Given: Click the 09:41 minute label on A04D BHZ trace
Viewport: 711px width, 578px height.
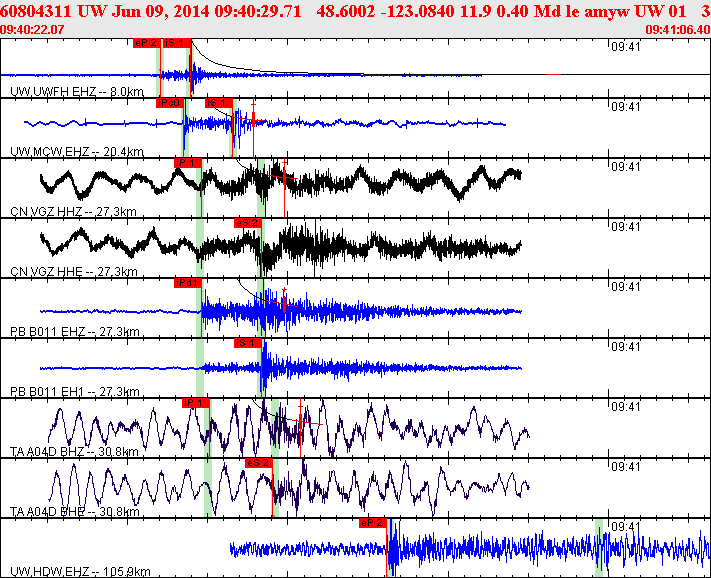Looking at the screenshot, I should pyautogui.click(x=625, y=406).
